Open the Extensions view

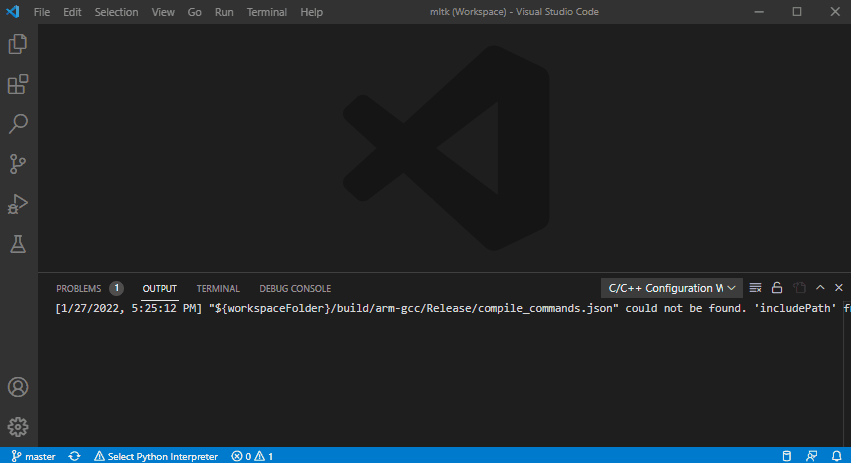coord(18,84)
